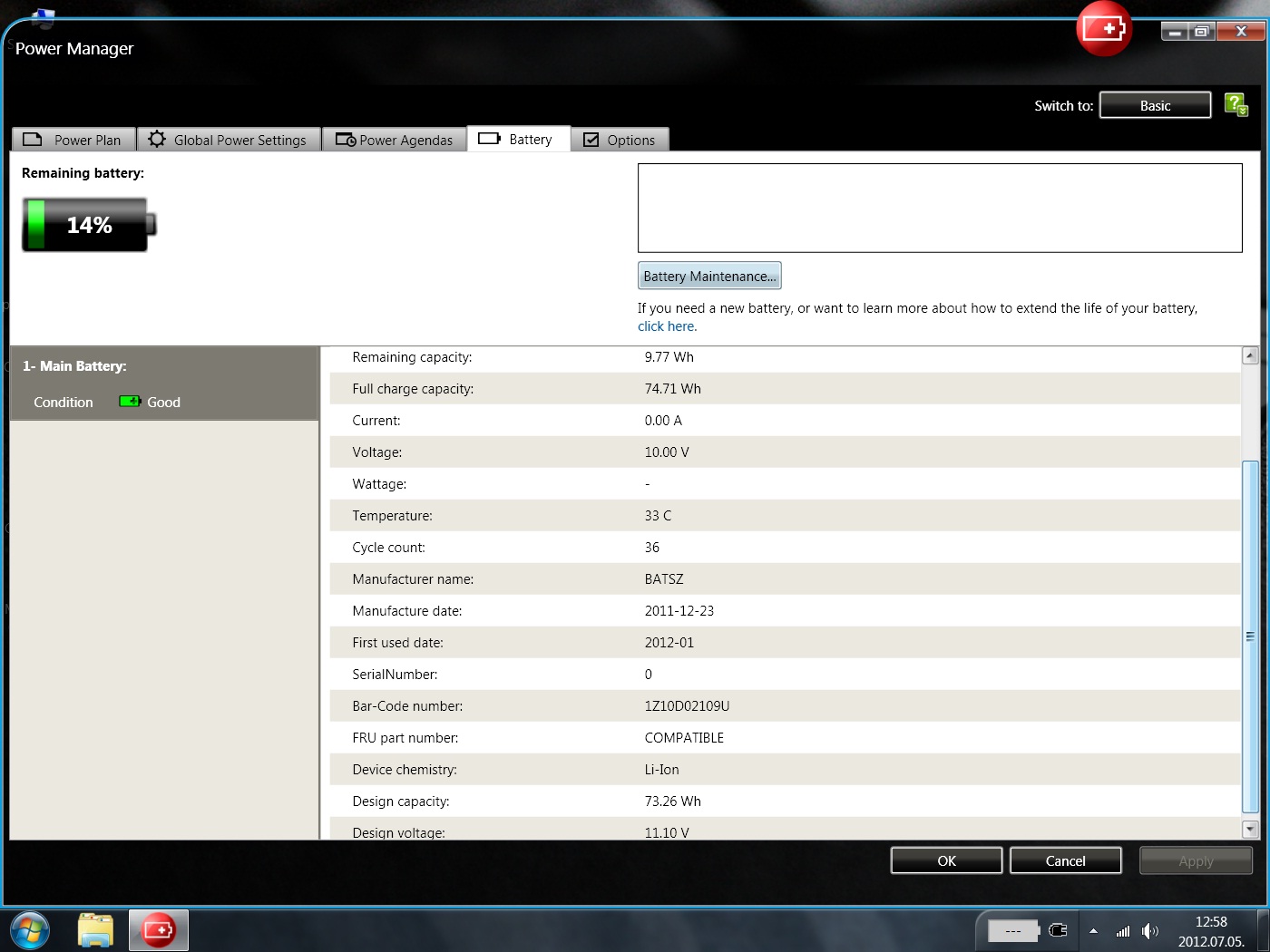The width and height of the screenshot is (1270, 952).
Task: Click the greyed Apply button
Action: (x=1196, y=860)
